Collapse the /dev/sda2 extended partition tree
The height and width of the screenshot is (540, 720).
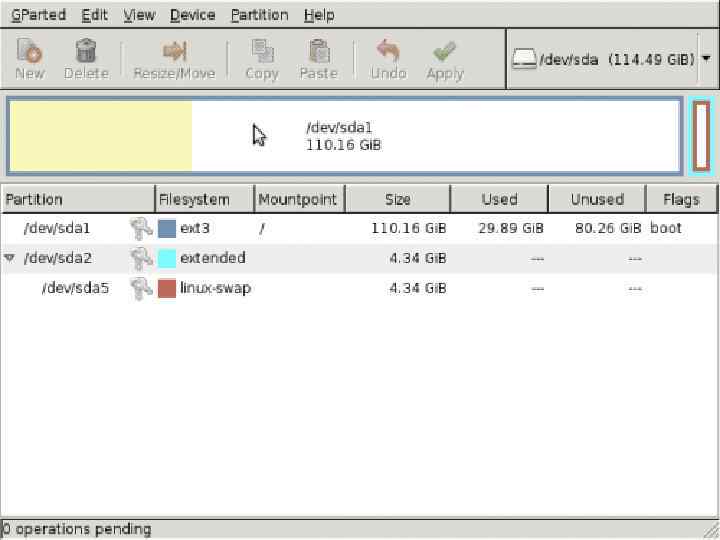(10, 258)
